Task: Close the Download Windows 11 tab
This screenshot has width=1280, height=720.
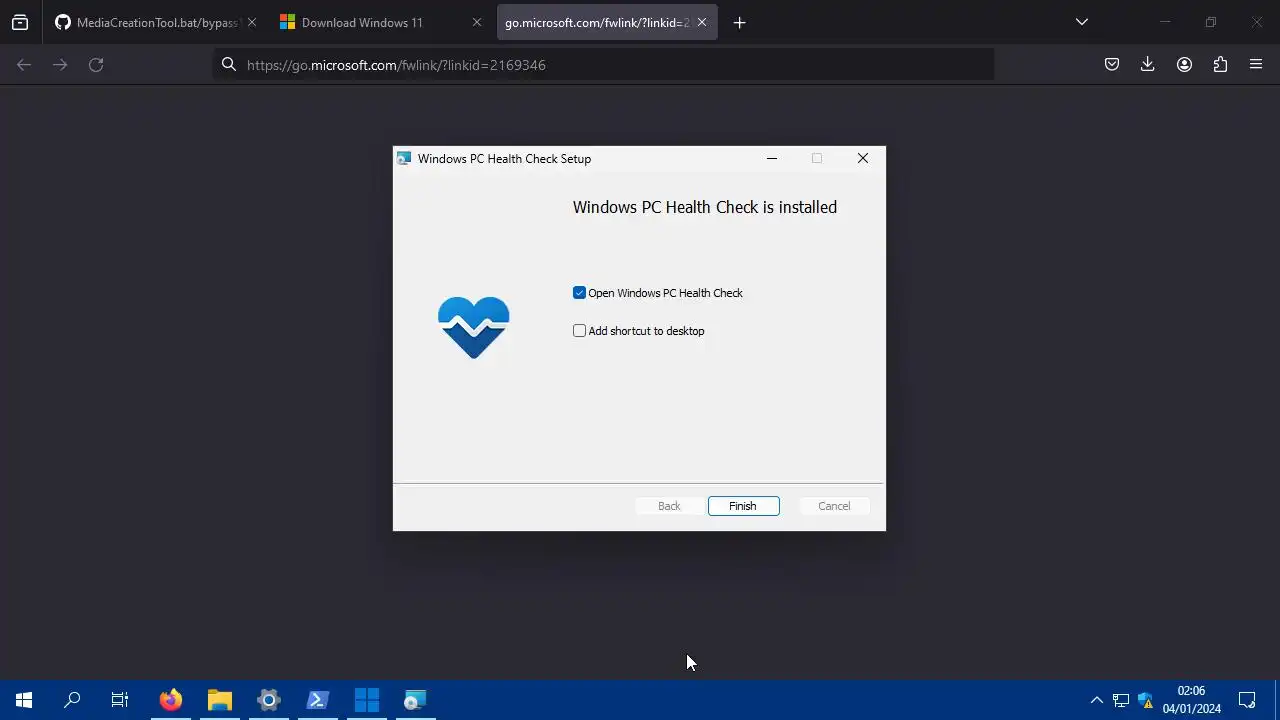Action: pos(477,22)
